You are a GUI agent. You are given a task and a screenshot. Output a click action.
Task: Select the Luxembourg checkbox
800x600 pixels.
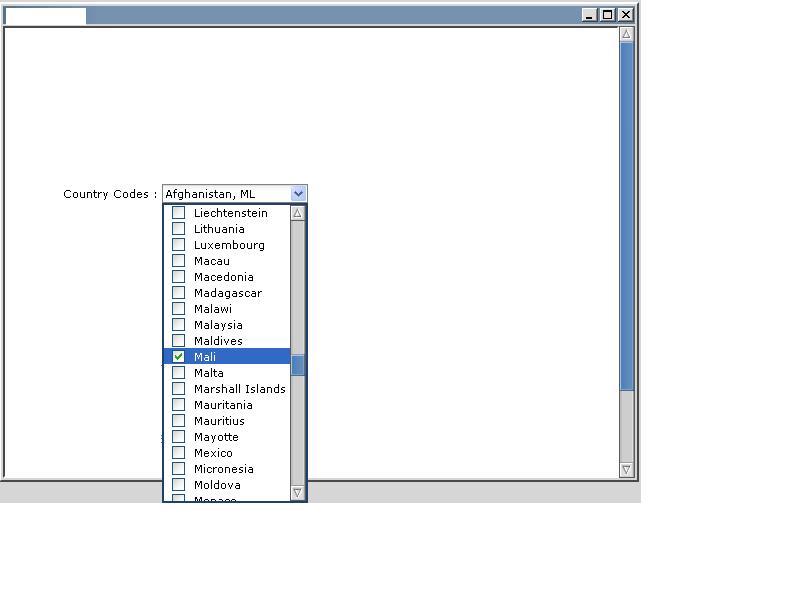pyautogui.click(x=179, y=245)
